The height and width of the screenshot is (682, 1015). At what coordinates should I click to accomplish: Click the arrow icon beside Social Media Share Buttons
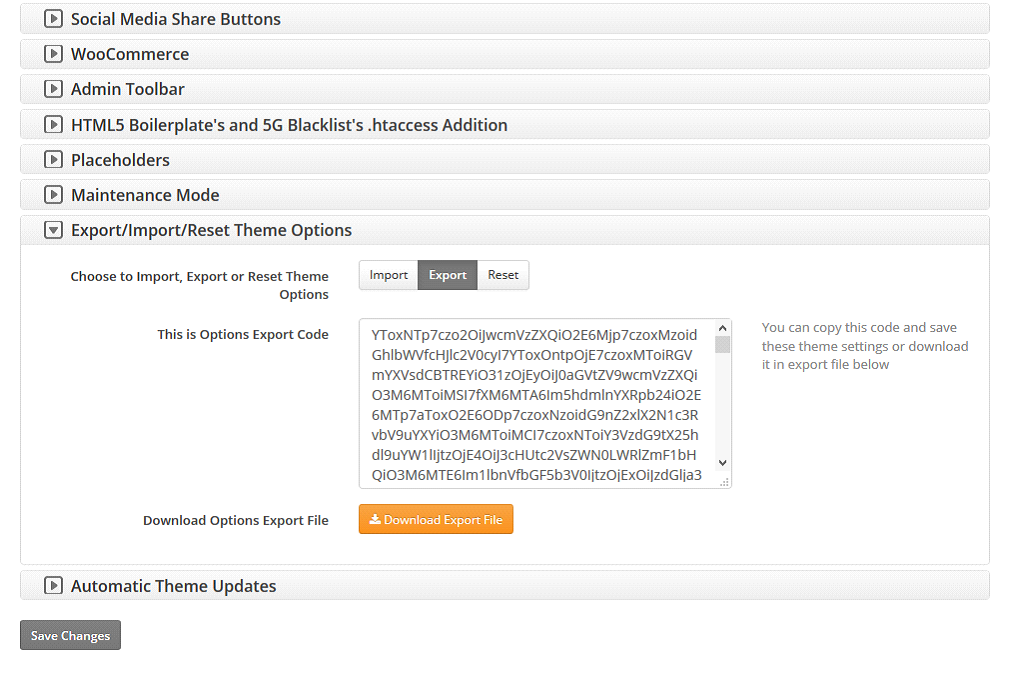tap(53, 19)
